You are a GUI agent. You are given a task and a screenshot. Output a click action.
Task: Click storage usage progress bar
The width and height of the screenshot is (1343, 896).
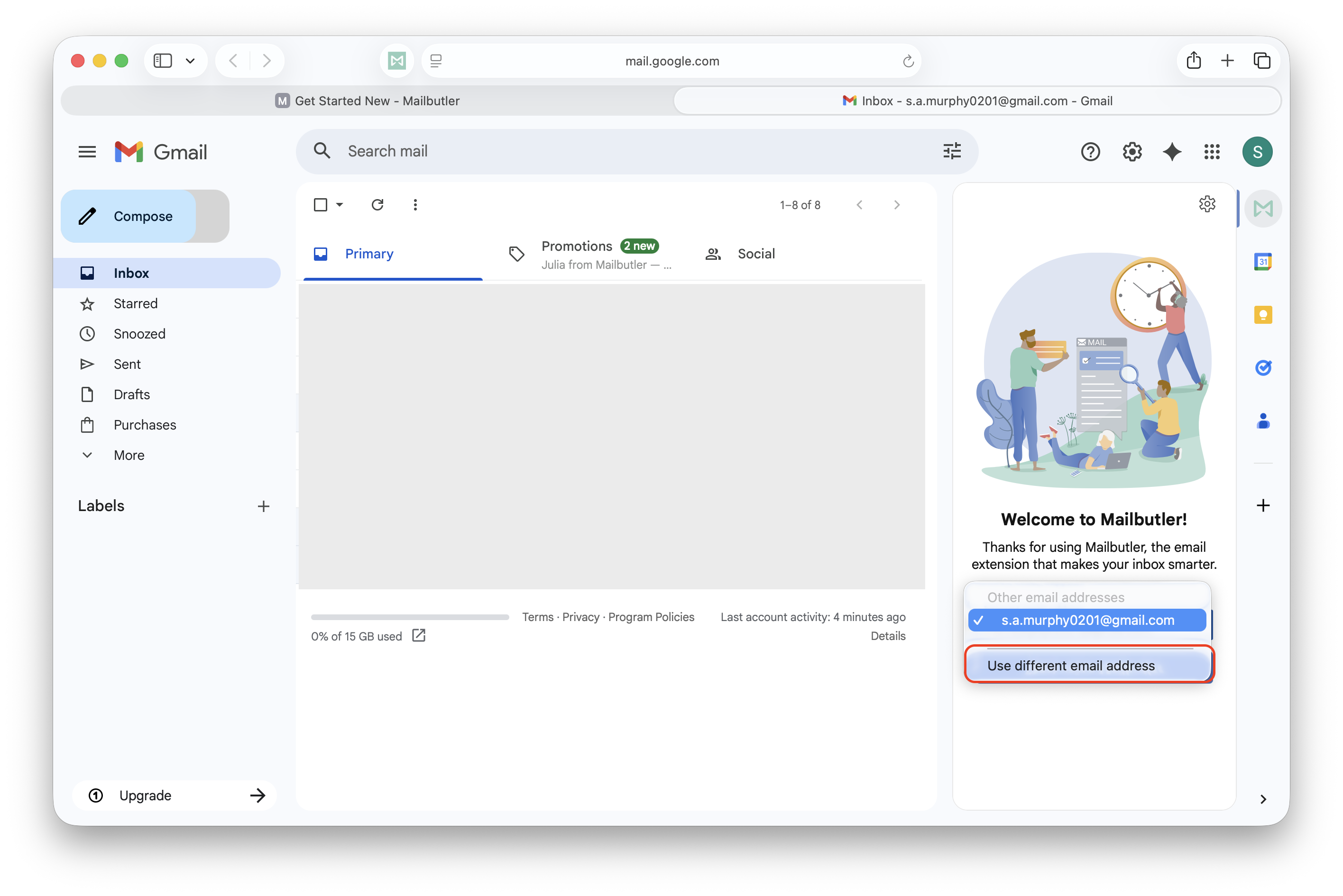[x=410, y=617]
